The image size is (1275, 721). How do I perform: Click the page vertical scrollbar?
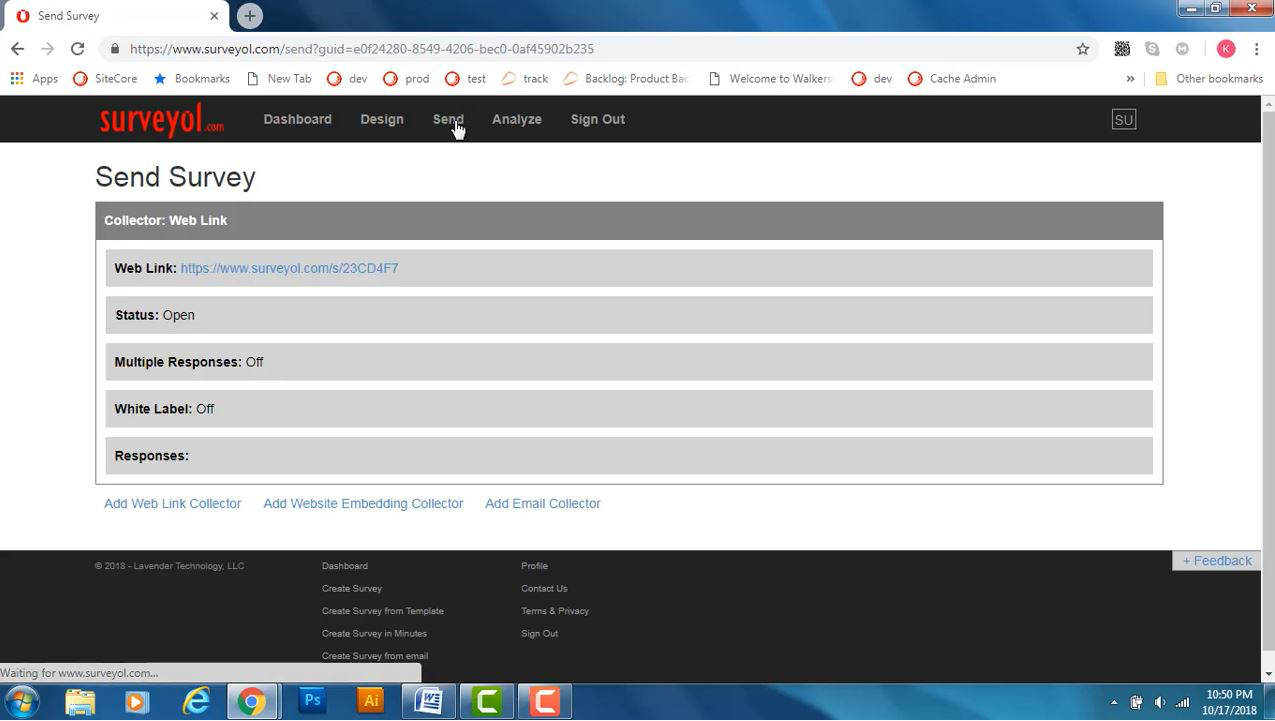click(x=1268, y=380)
